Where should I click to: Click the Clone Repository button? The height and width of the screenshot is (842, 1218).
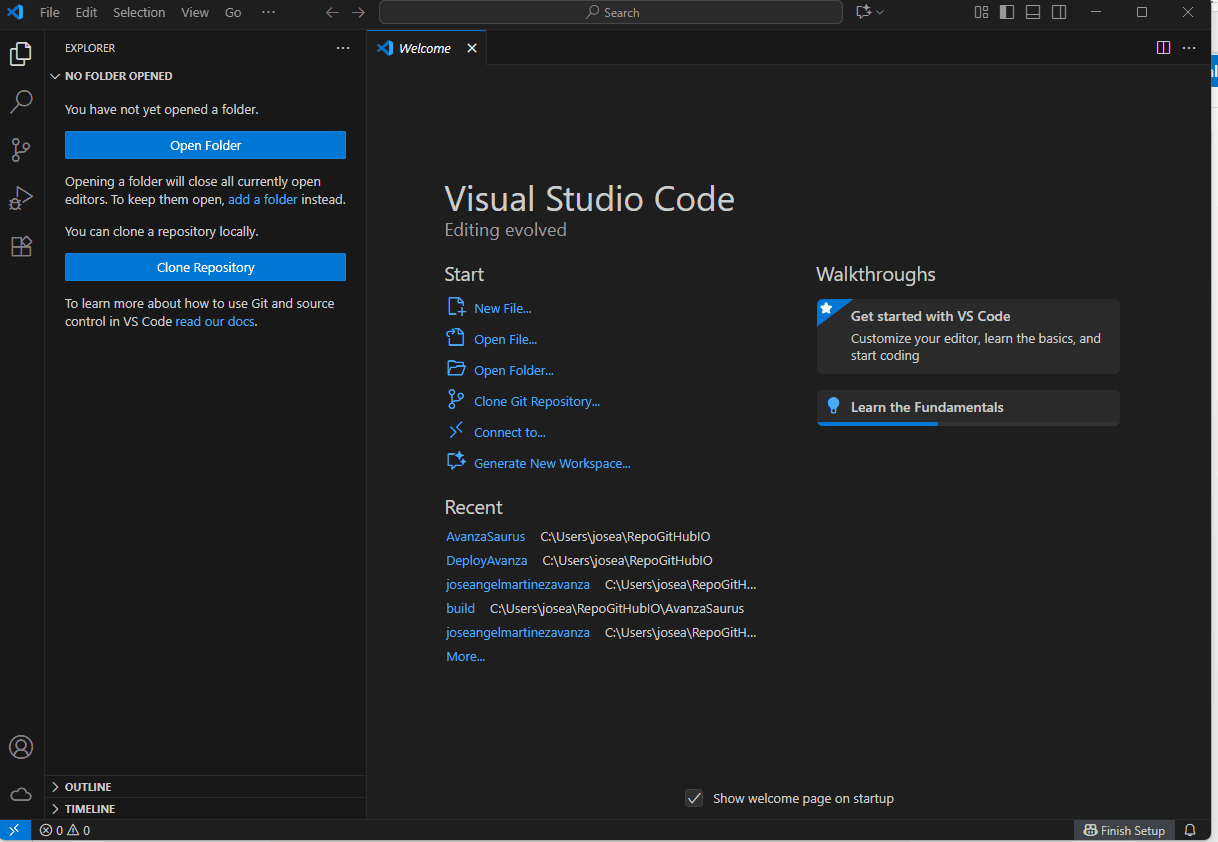[x=205, y=267]
